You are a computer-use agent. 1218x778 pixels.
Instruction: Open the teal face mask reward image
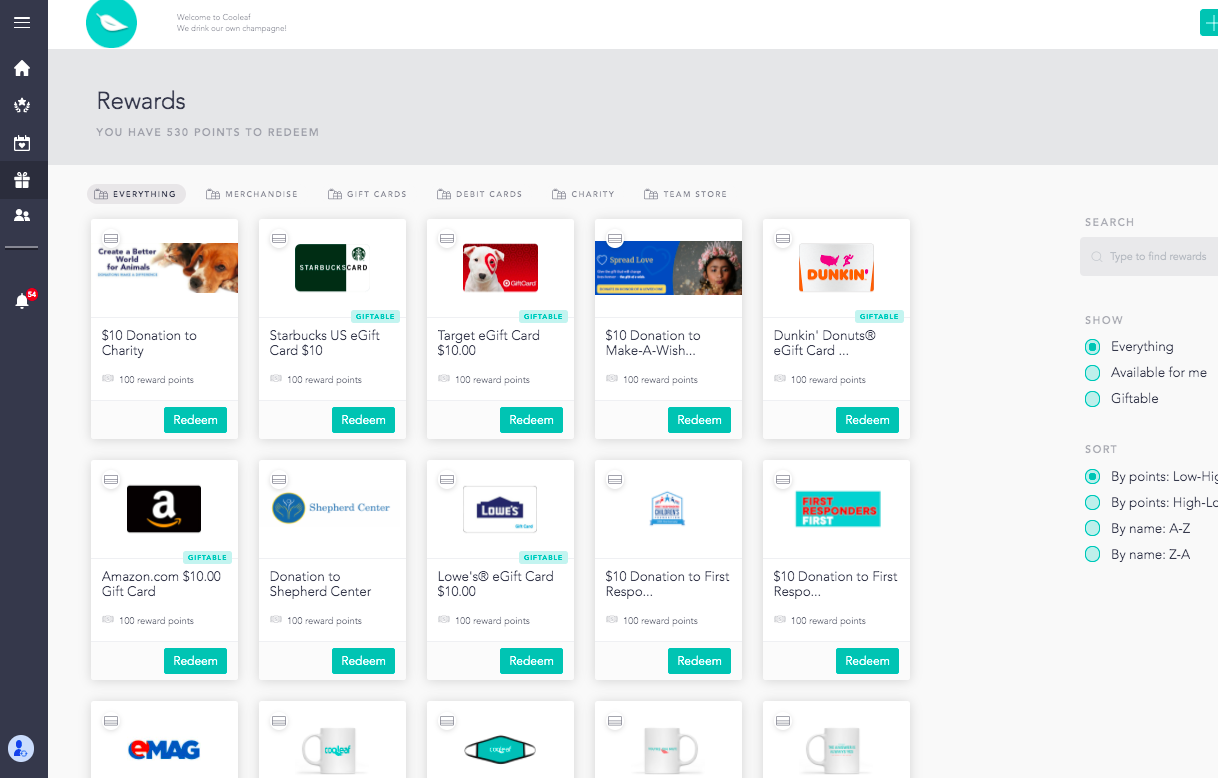[500, 750]
